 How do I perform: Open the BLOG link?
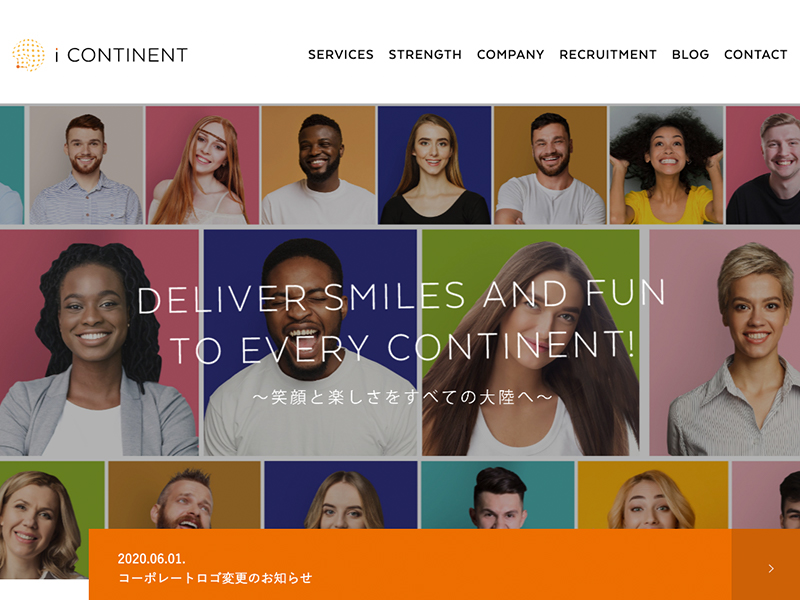pos(690,55)
